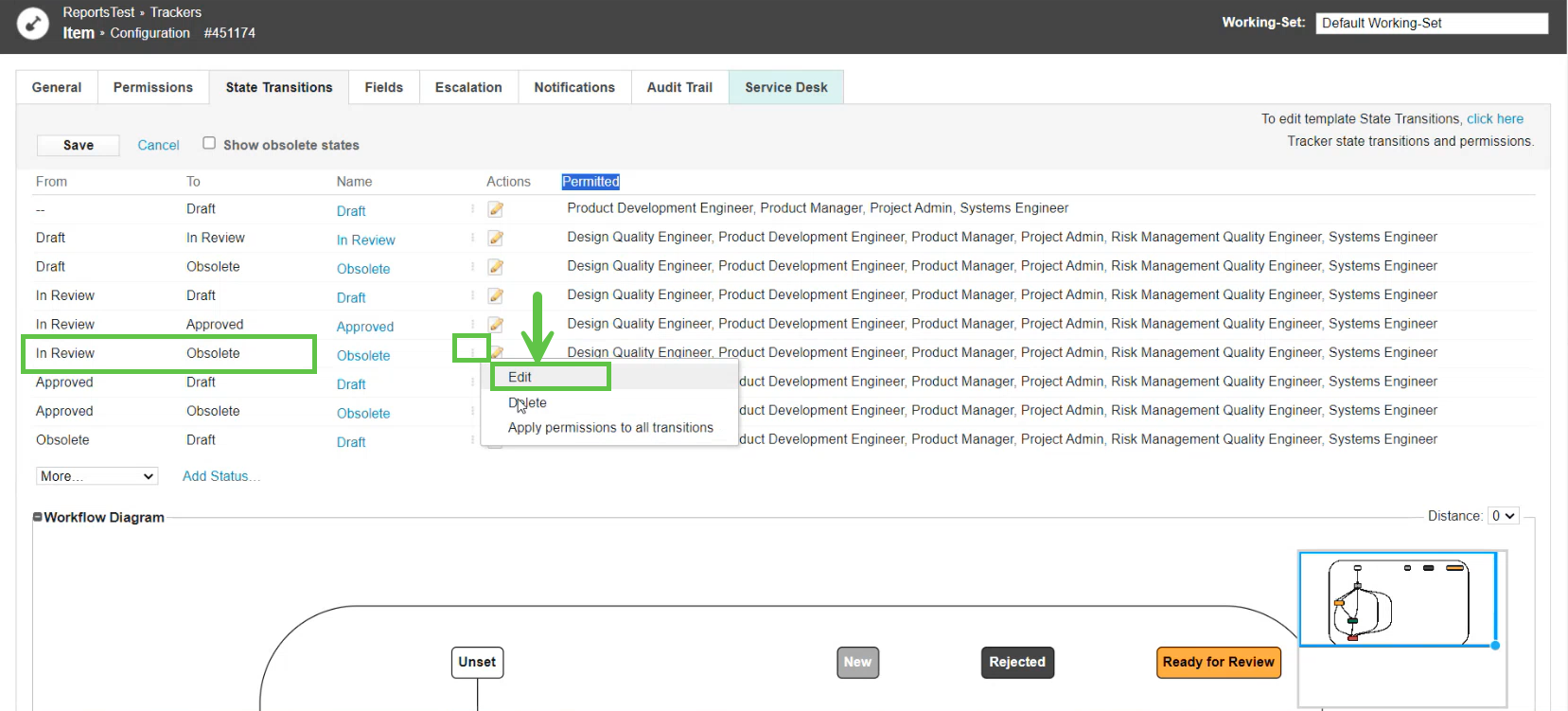Image resolution: width=1568 pixels, height=711 pixels.
Task: Click the Add Status... link
Action: [221, 476]
